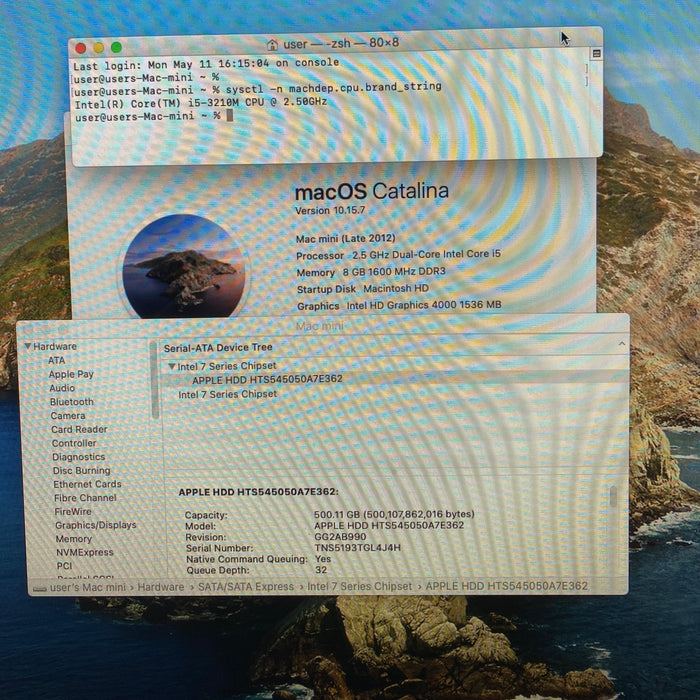This screenshot has height=700, width=700.
Task: Zoom Terminal using the green button
Action: coord(117,47)
